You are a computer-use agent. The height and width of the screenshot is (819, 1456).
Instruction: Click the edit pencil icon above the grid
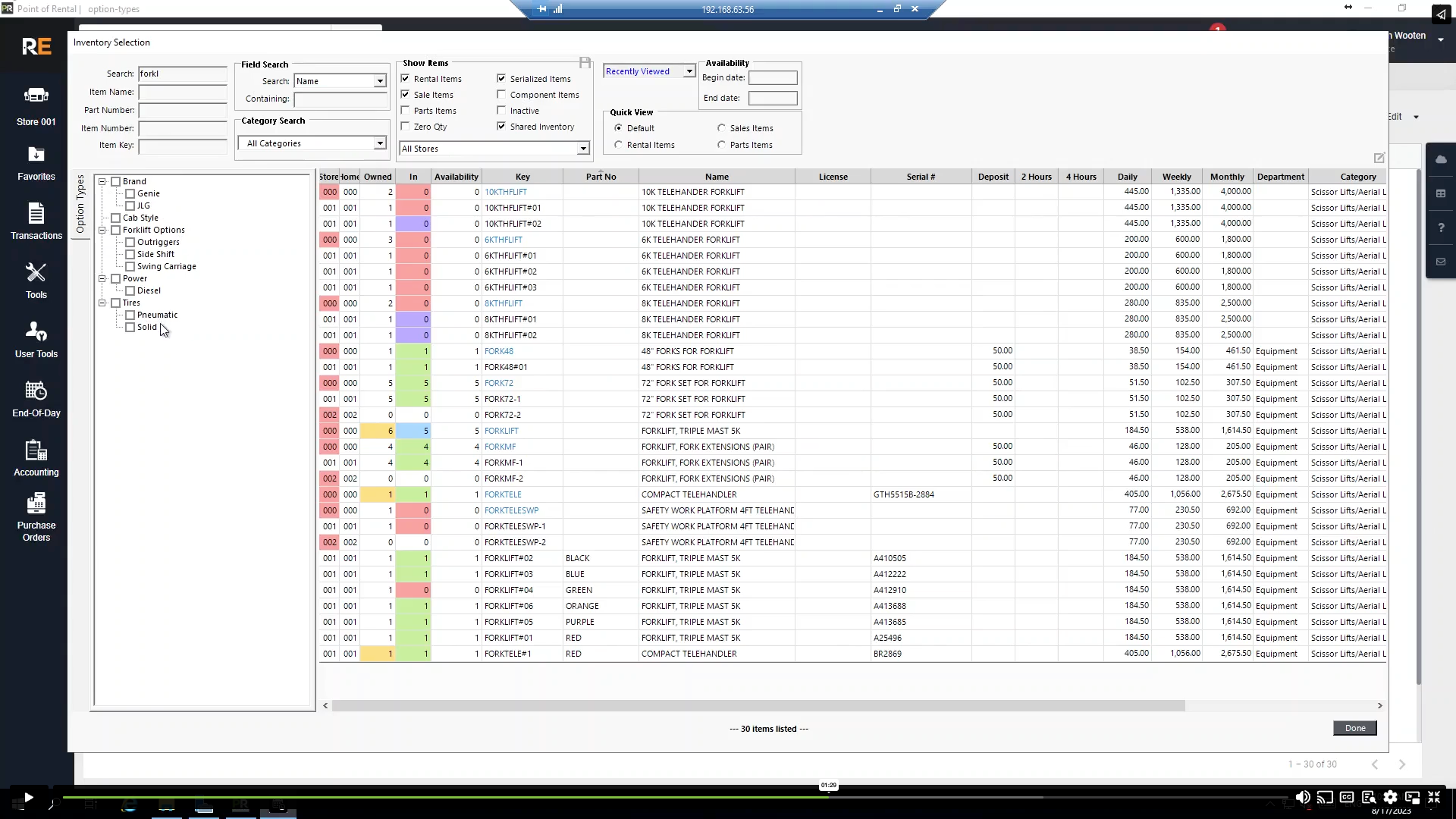1379,158
